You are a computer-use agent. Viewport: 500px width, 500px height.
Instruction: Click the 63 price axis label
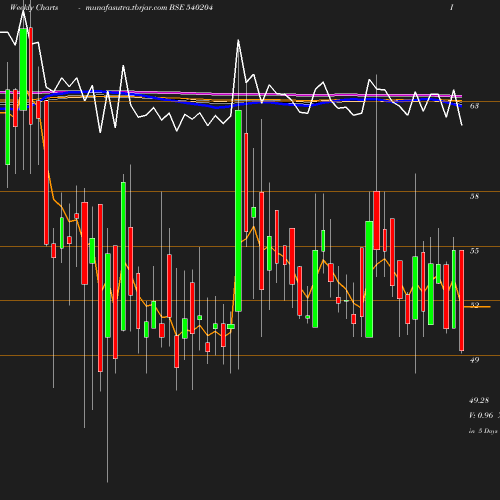(474, 106)
